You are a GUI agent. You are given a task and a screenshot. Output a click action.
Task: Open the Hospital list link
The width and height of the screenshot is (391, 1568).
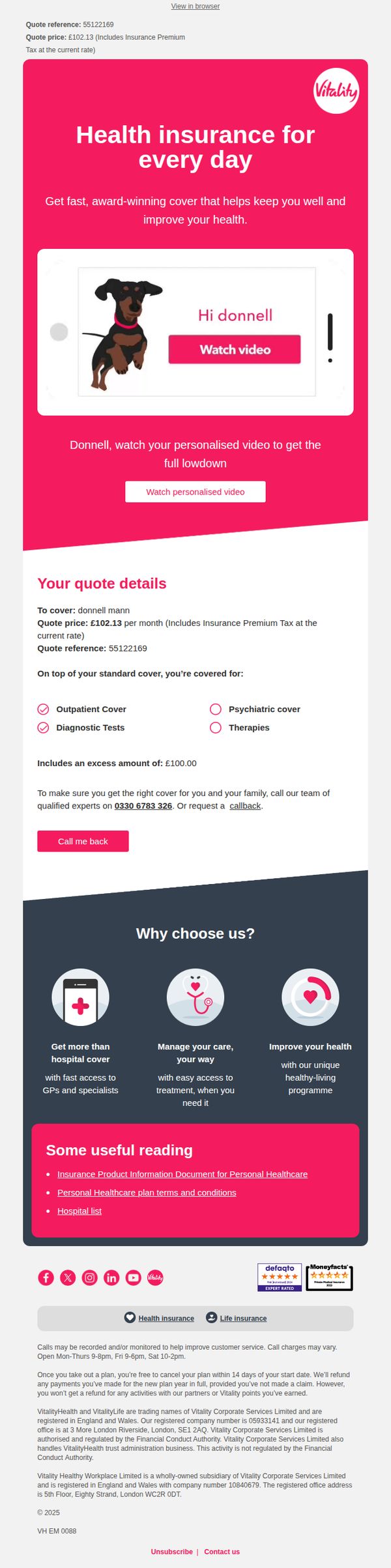click(80, 1210)
